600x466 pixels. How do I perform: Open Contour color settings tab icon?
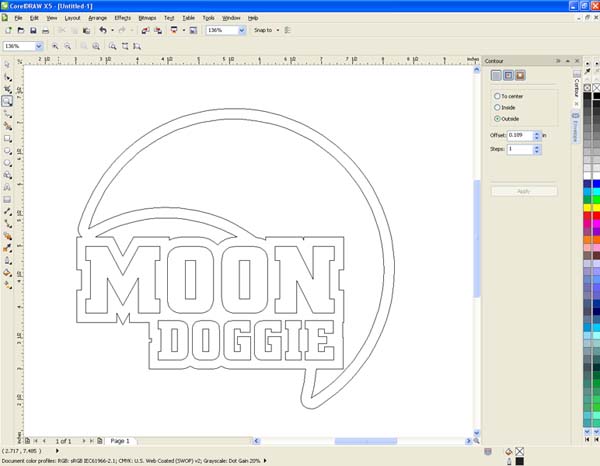pyautogui.click(x=508, y=75)
